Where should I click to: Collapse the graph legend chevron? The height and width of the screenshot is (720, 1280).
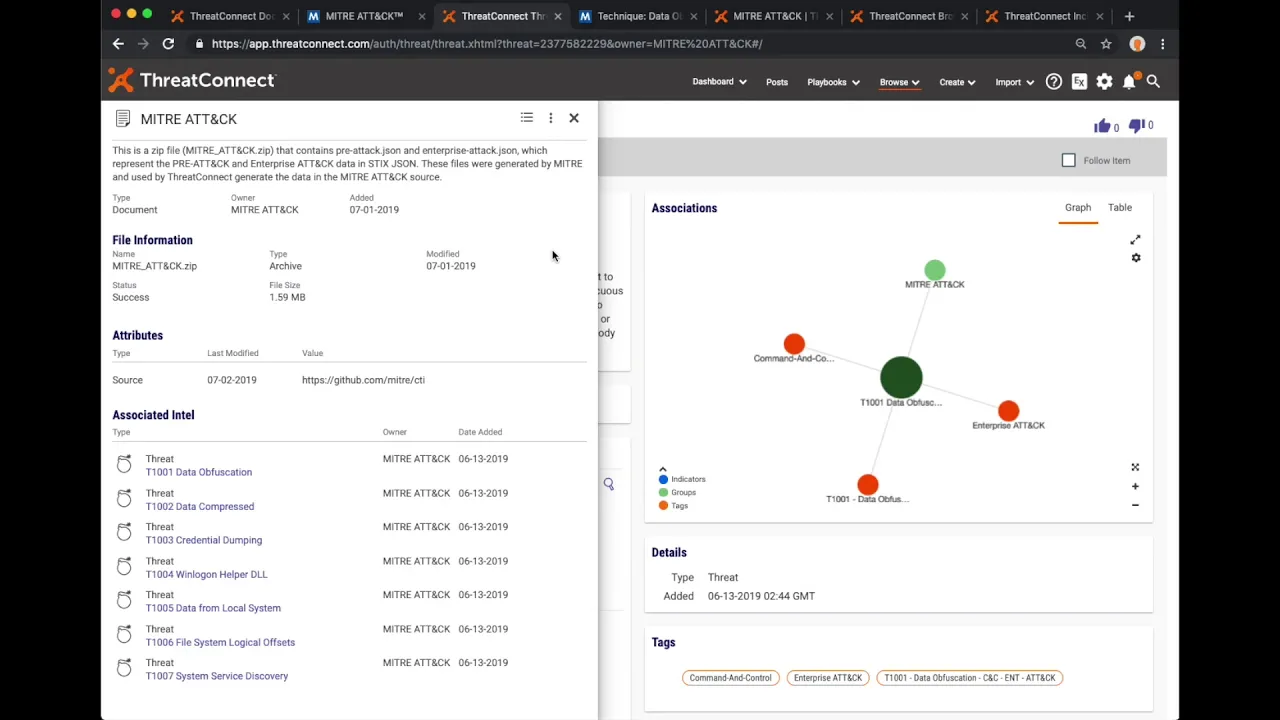point(662,469)
